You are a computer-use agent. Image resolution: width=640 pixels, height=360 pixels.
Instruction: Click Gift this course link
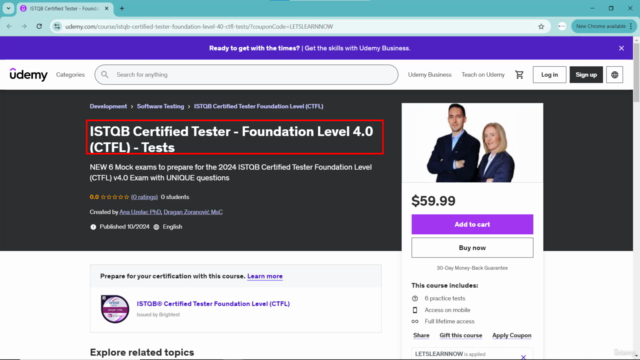[x=461, y=335]
